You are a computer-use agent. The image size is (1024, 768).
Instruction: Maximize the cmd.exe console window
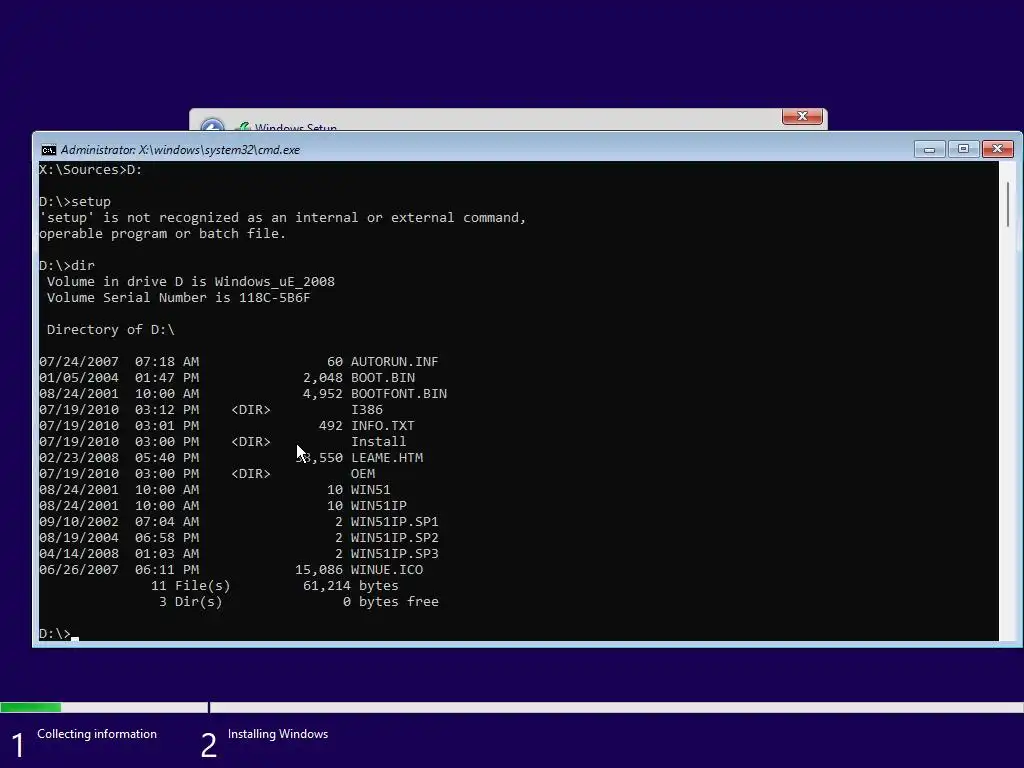click(x=963, y=150)
